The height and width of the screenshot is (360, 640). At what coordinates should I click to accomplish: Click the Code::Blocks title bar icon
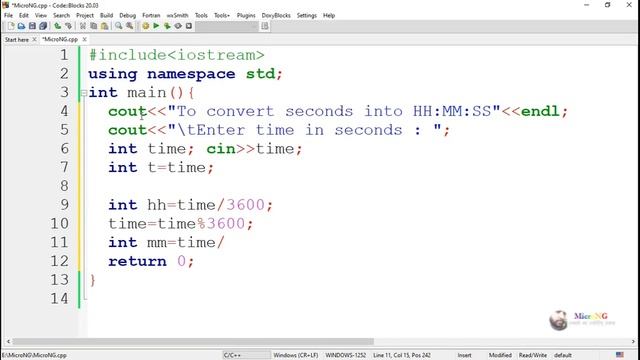click(5, 5)
